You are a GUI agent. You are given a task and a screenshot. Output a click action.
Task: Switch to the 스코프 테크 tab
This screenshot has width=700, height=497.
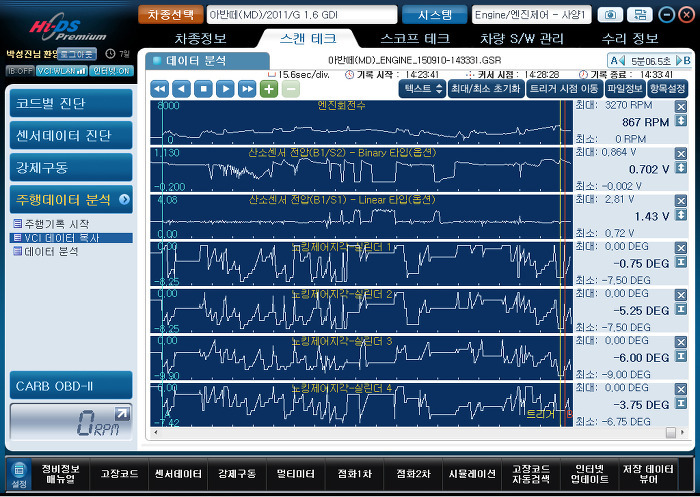click(x=414, y=39)
